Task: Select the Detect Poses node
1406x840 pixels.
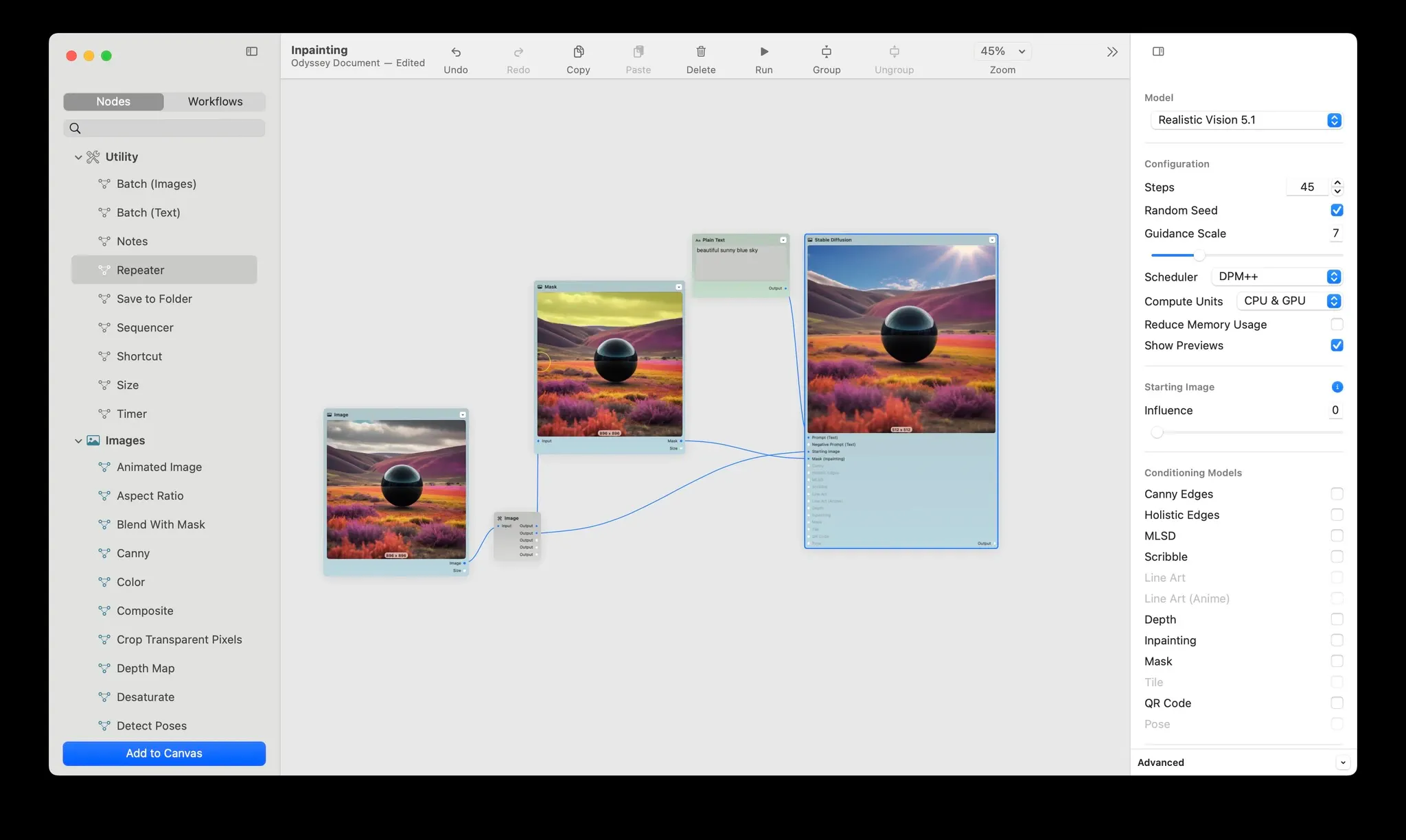Action: point(164,725)
